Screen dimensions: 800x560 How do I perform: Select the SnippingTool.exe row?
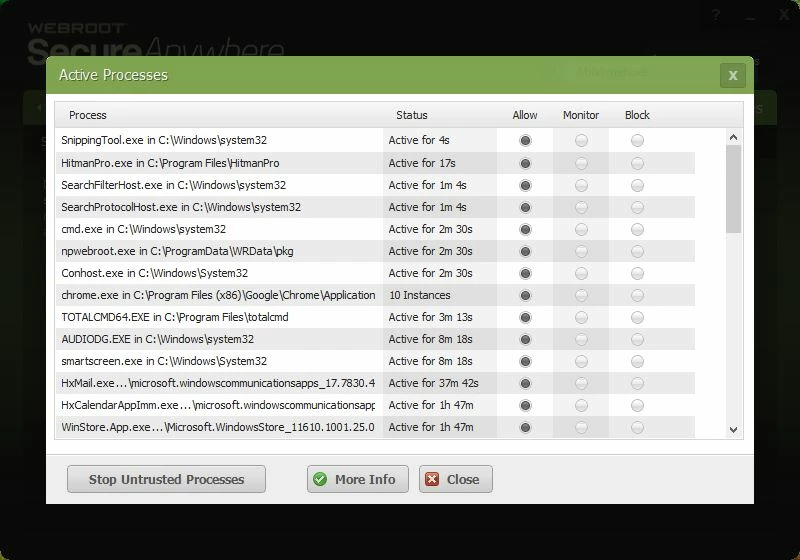[375, 140]
